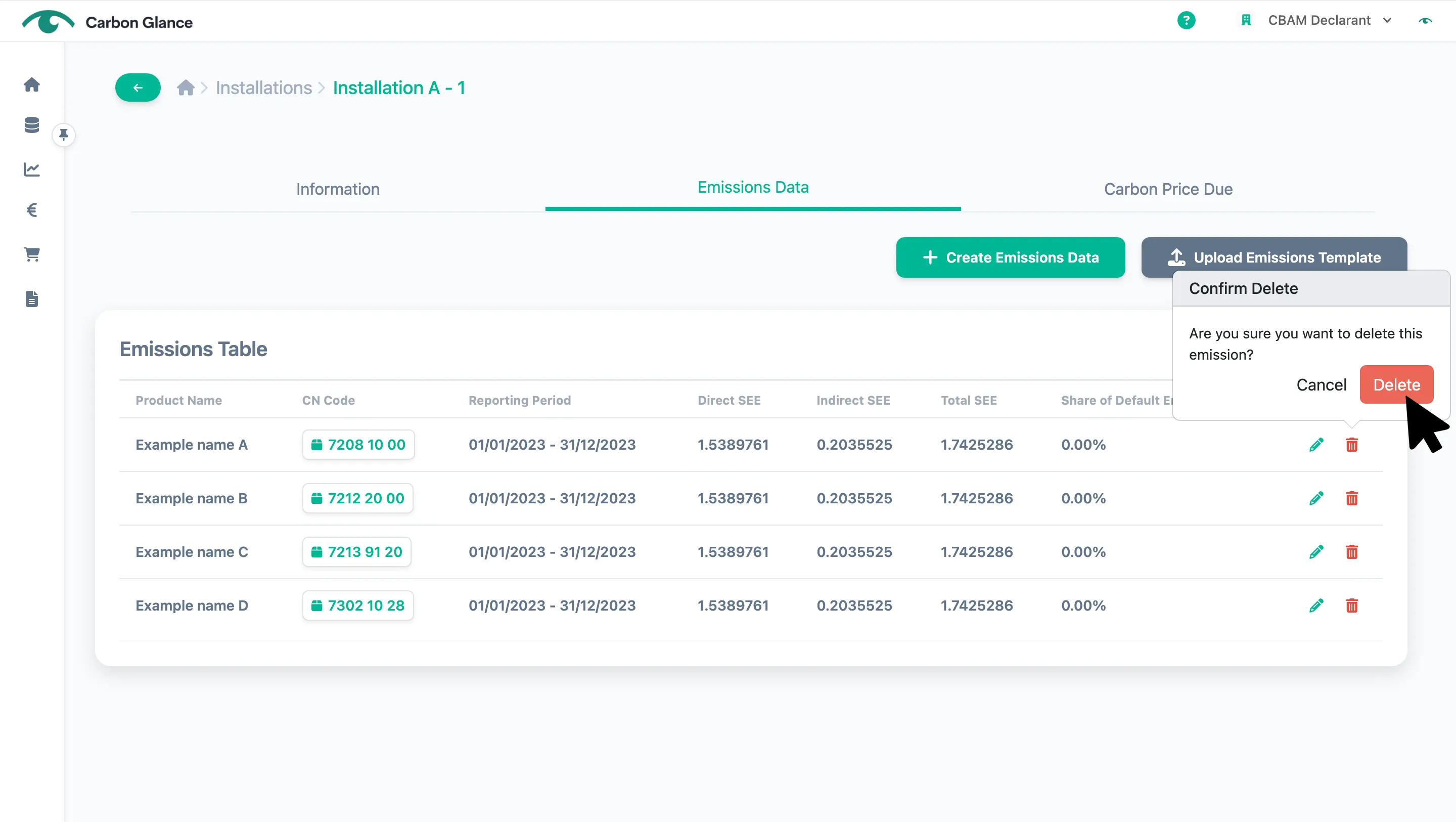Open the Home sidebar icon
The height and width of the screenshot is (822, 1456).
32,84
